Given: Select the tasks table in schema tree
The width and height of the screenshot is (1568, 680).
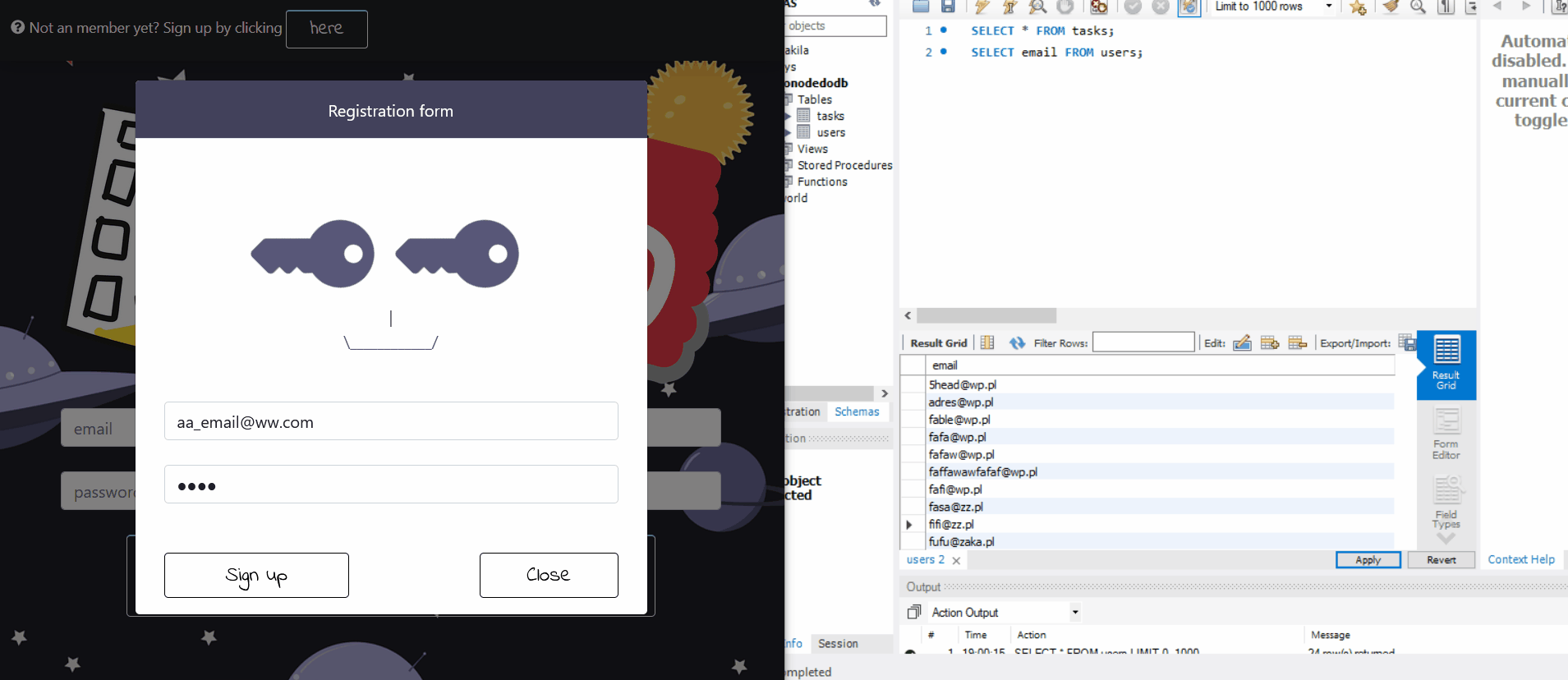Looking at the screenshot, I should 830,116.
